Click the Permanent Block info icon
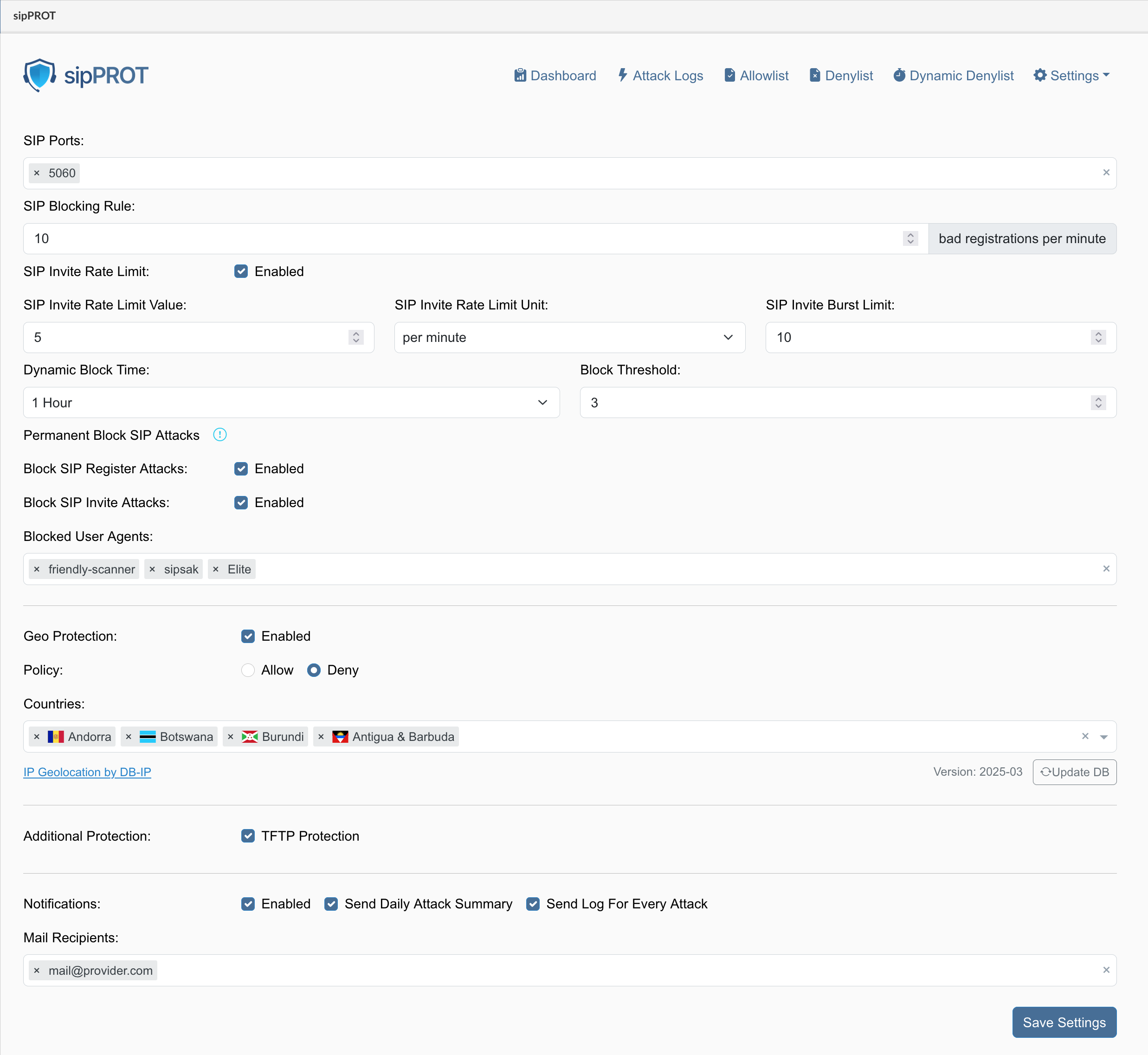The image size is (1148, 1055). pyautogui.click(x=220, y=435)
